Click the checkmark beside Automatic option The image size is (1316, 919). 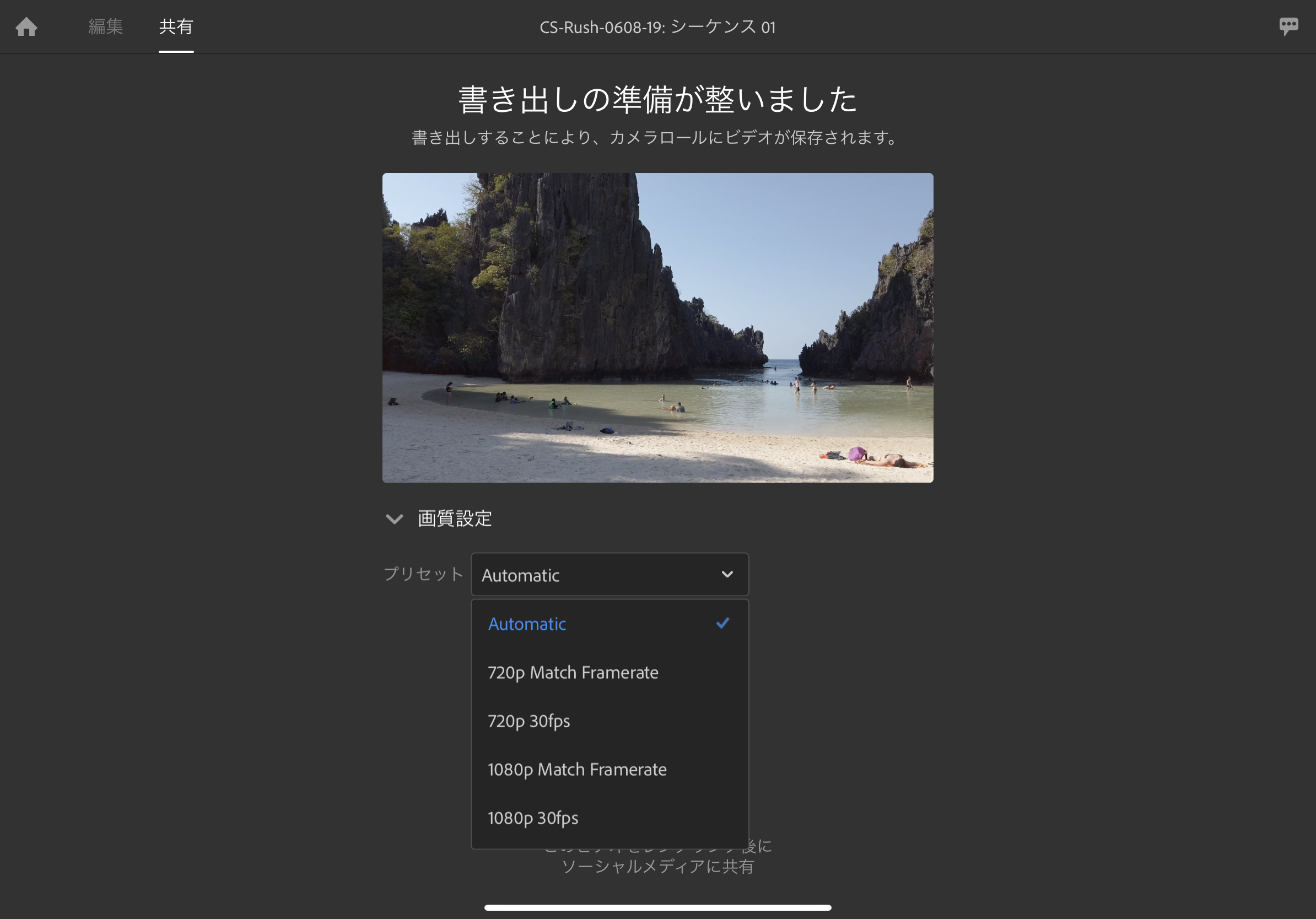coord(722,623)
